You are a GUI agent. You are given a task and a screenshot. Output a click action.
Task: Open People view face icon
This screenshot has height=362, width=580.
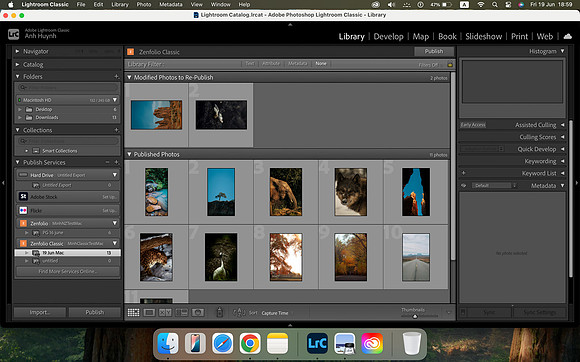[x=198, y=312]
